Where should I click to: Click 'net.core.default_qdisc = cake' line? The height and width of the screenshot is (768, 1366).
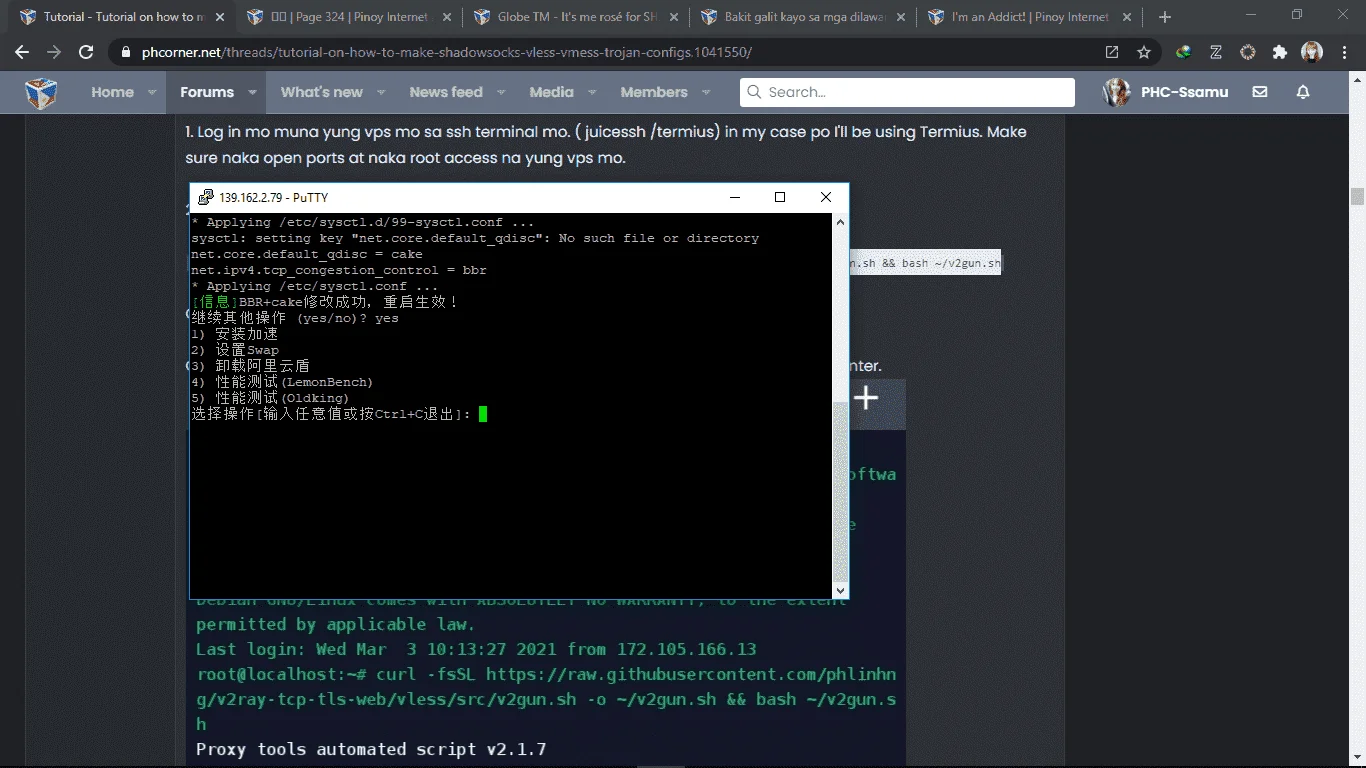tap(307, 254)
